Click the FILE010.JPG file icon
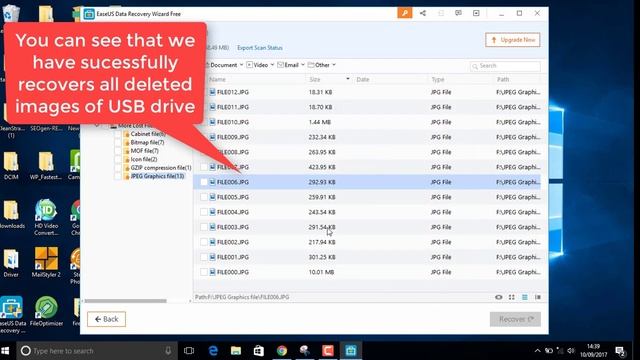Image resolution: width=640 pixels, height=360 pixels. [212, 122]
